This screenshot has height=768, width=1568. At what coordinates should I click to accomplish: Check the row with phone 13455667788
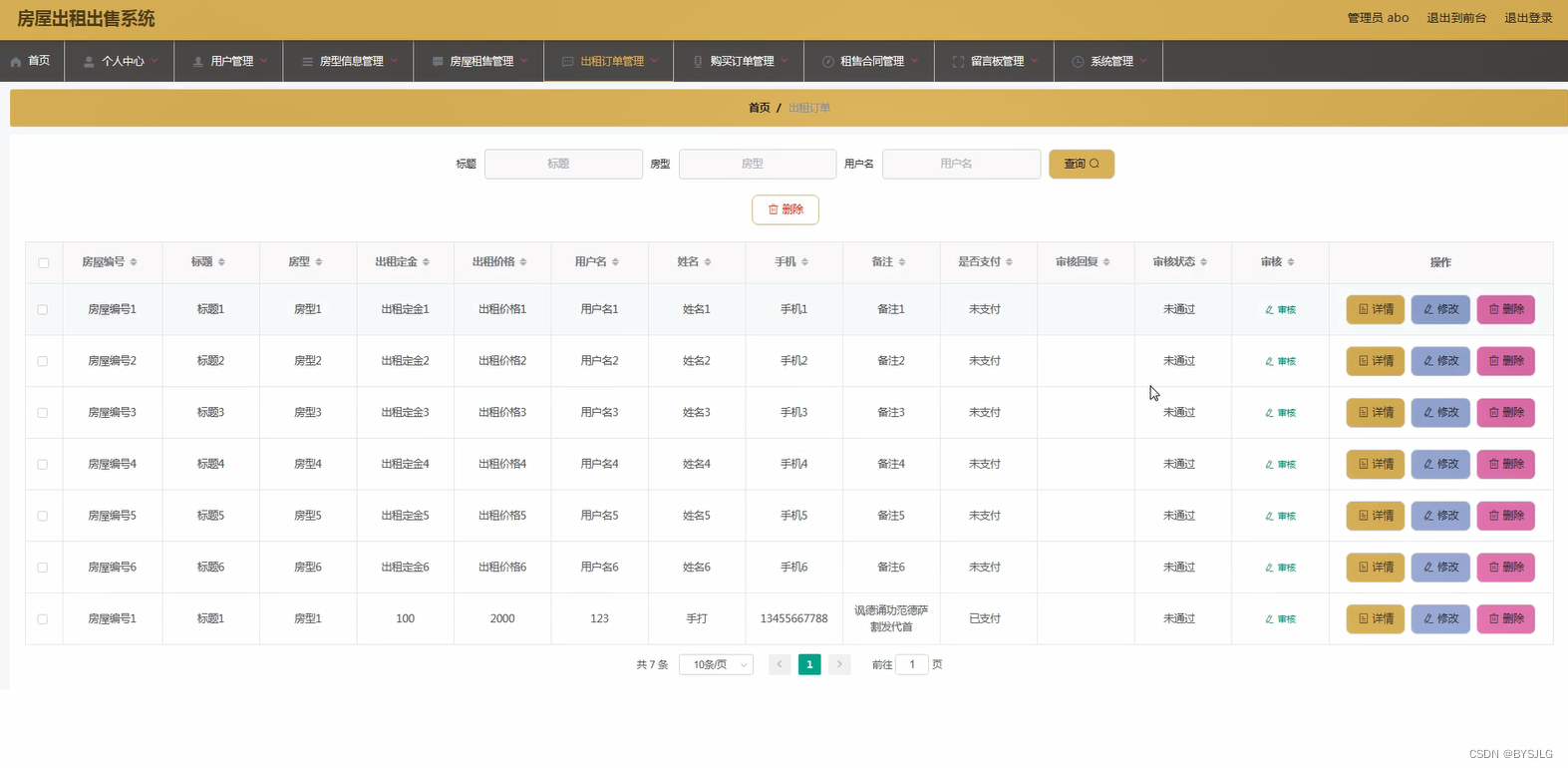42,619
